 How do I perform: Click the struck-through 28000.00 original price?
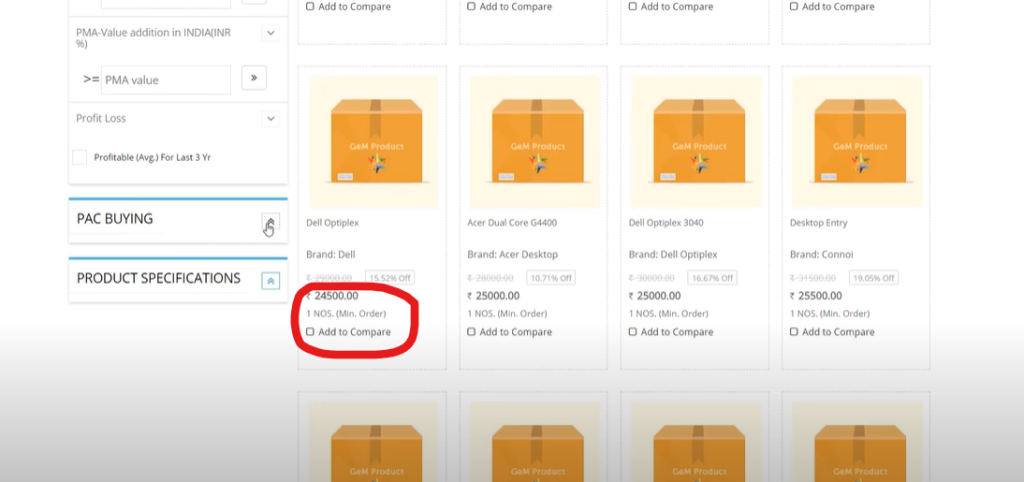point(490,278)
